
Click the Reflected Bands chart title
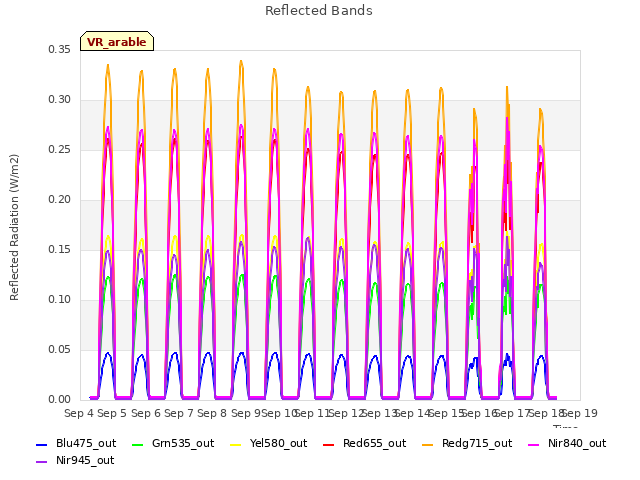(319, 11)
